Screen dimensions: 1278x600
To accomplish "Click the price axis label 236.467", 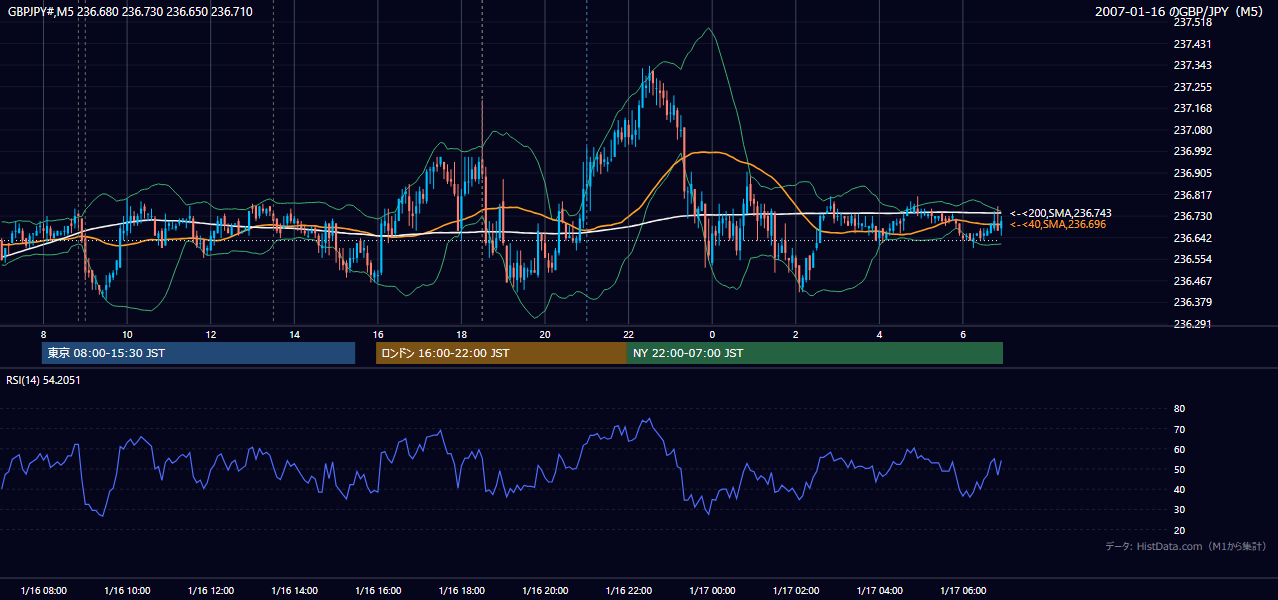I will point(1192,281).
